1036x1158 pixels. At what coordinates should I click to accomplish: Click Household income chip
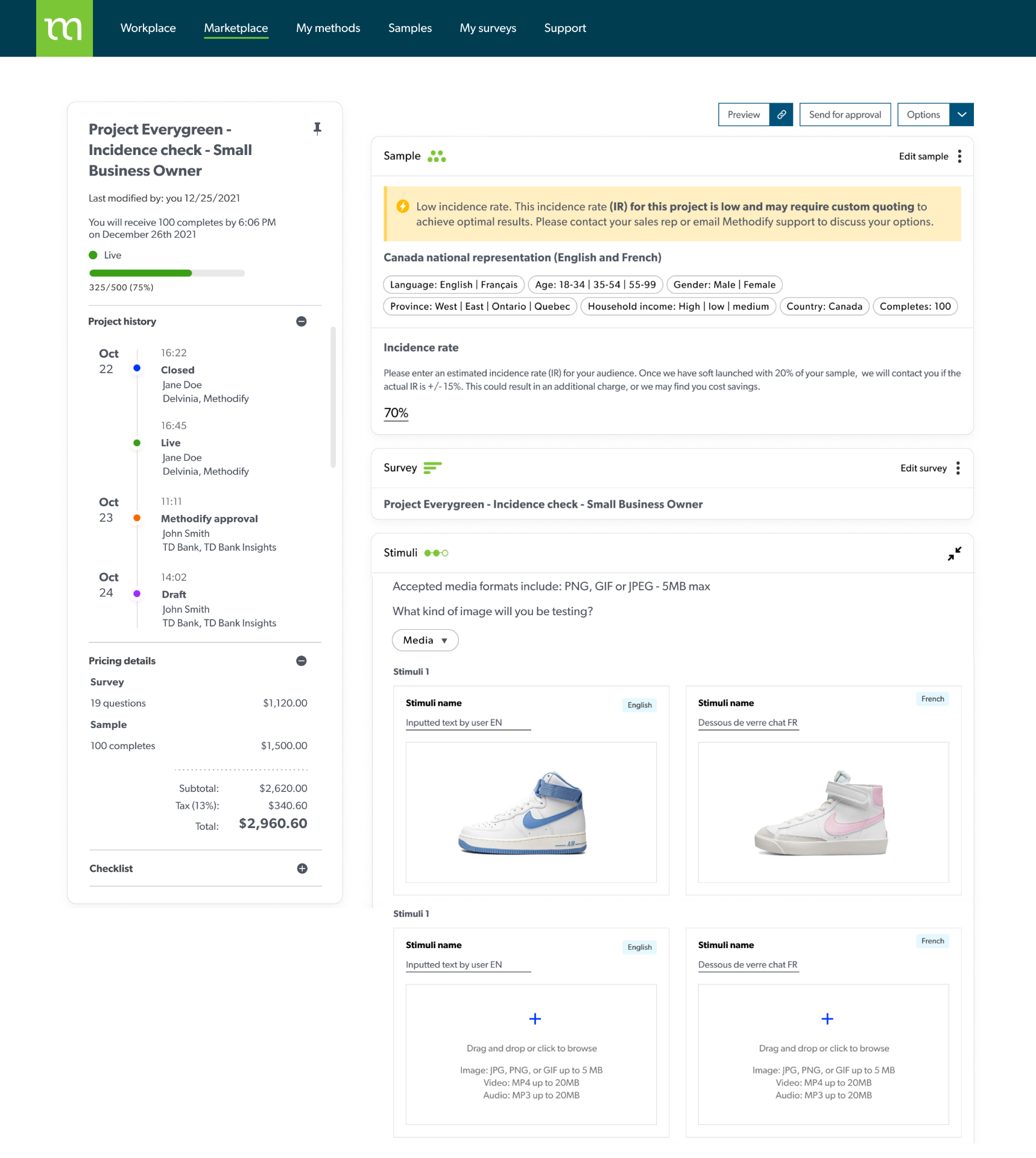[x=678, y=306]
